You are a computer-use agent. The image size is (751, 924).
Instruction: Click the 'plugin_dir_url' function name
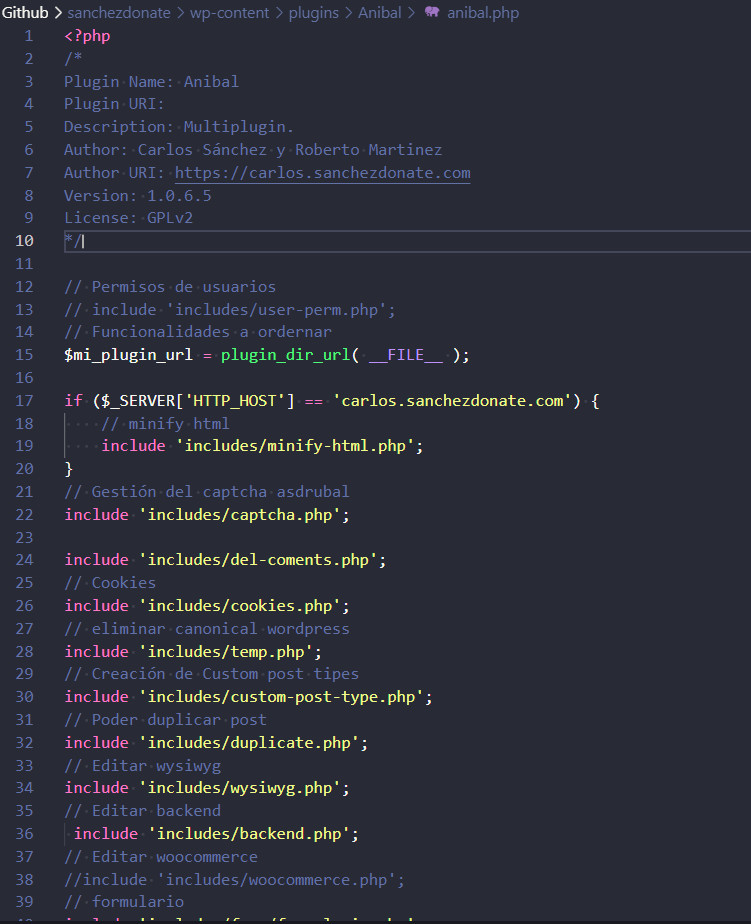click(285, 355)
